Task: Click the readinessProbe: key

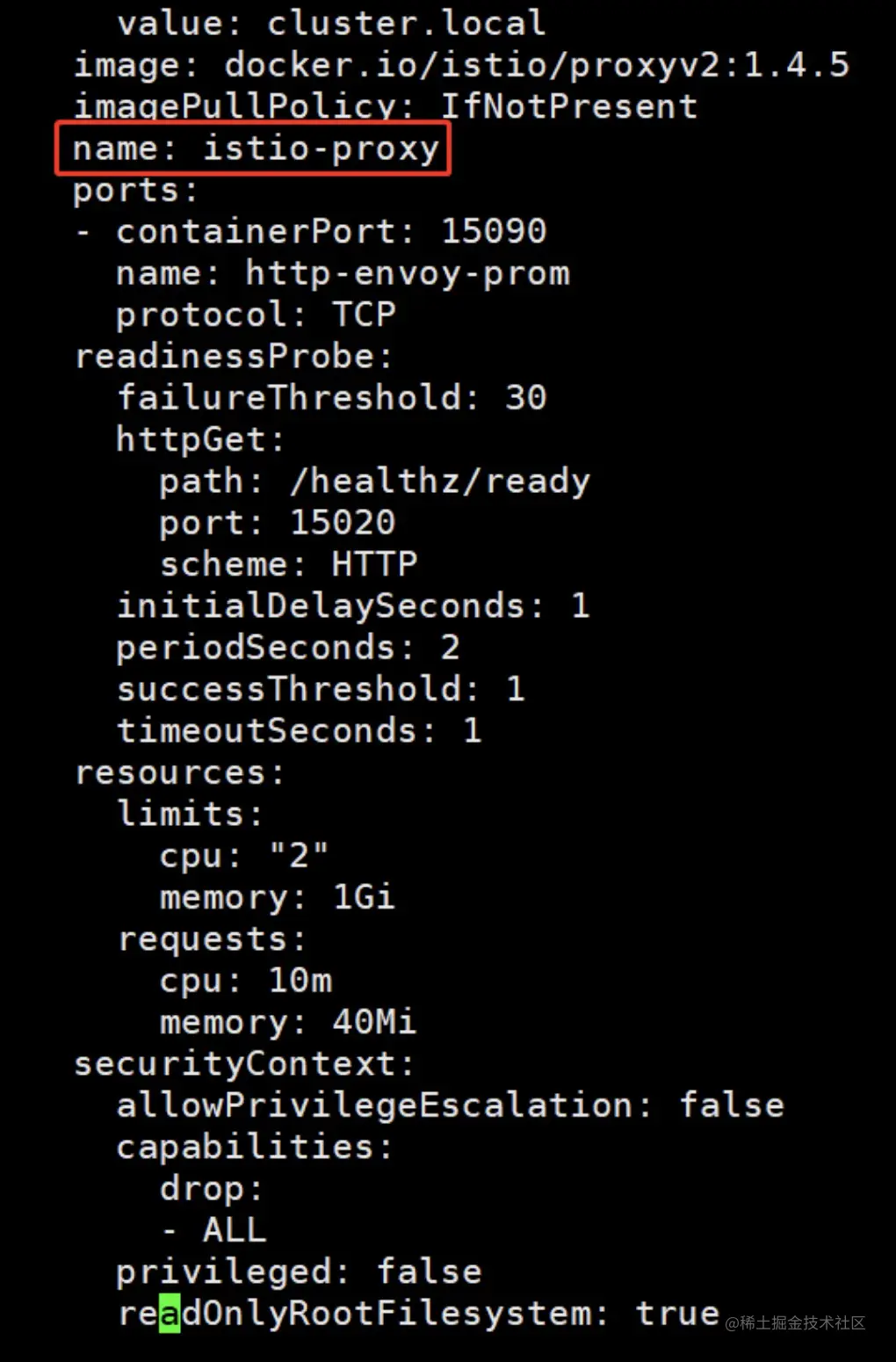Action: point(234,357)
